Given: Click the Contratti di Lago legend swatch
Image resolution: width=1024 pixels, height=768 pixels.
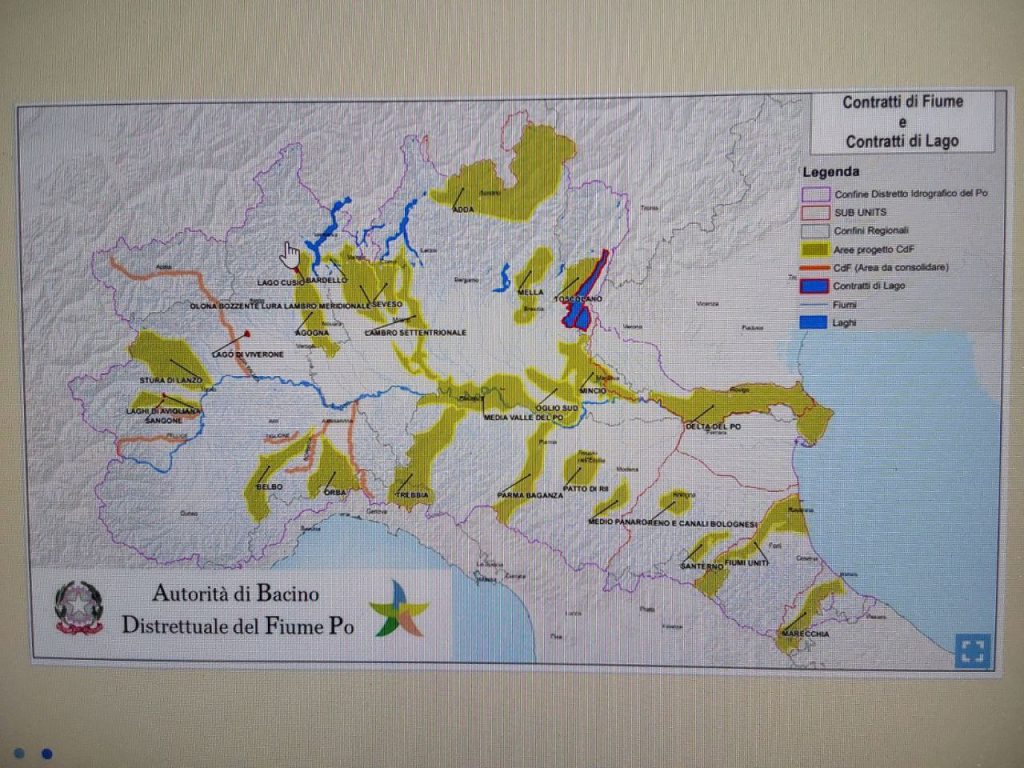Looking at the screenshot, I should click(x=816, y=286).
